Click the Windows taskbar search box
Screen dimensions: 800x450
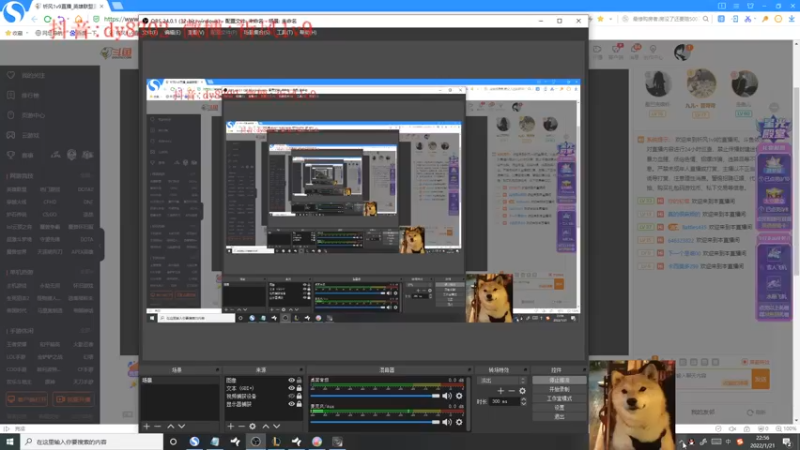pyautogui.click(x=92, y=441)
